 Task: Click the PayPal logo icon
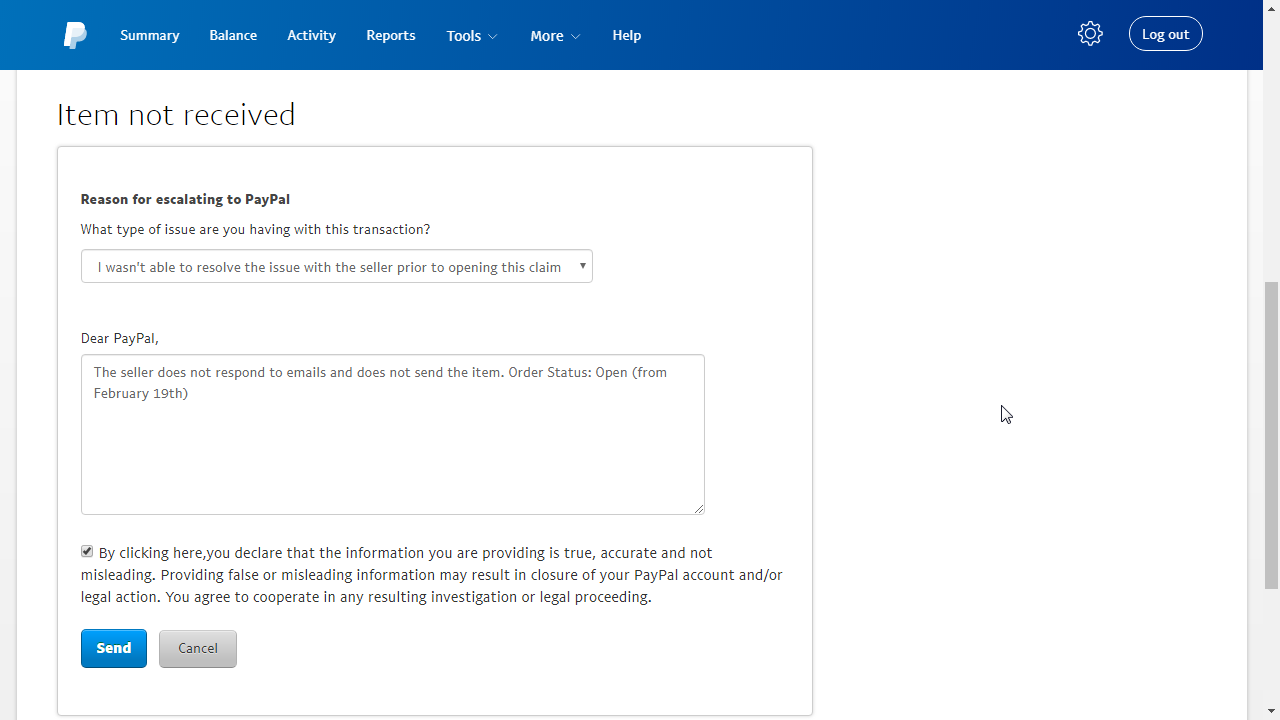click(75, 35)
